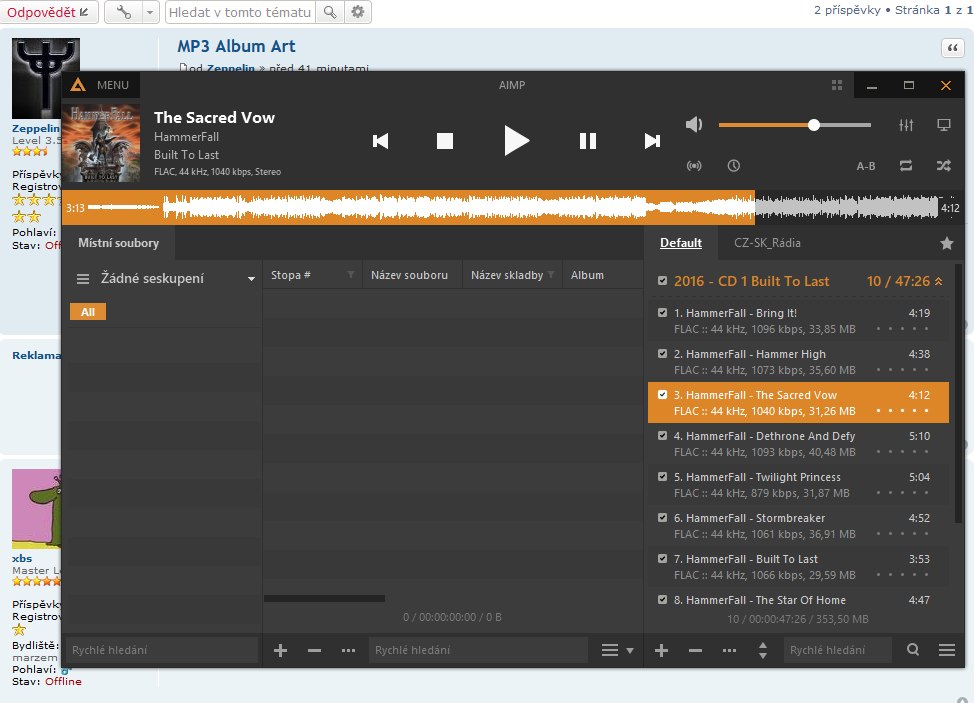Viewport: 974px width, 703px height.
Task: Click the library Rychlé hledání search field
Action: click(x=478, y=650)
